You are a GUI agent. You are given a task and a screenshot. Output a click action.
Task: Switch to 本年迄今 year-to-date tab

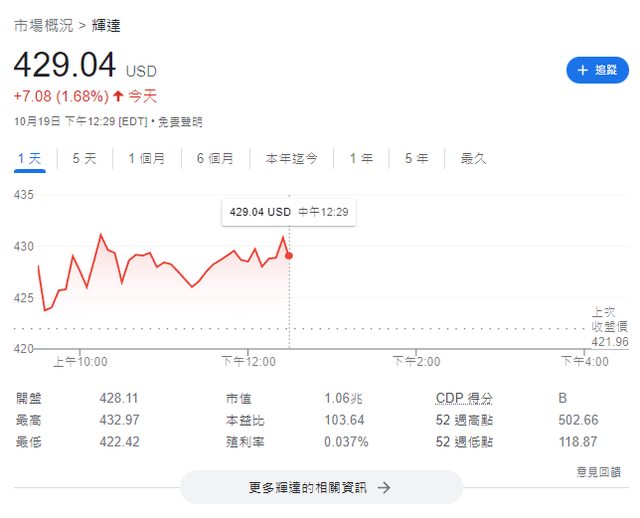tap(291, 158)
